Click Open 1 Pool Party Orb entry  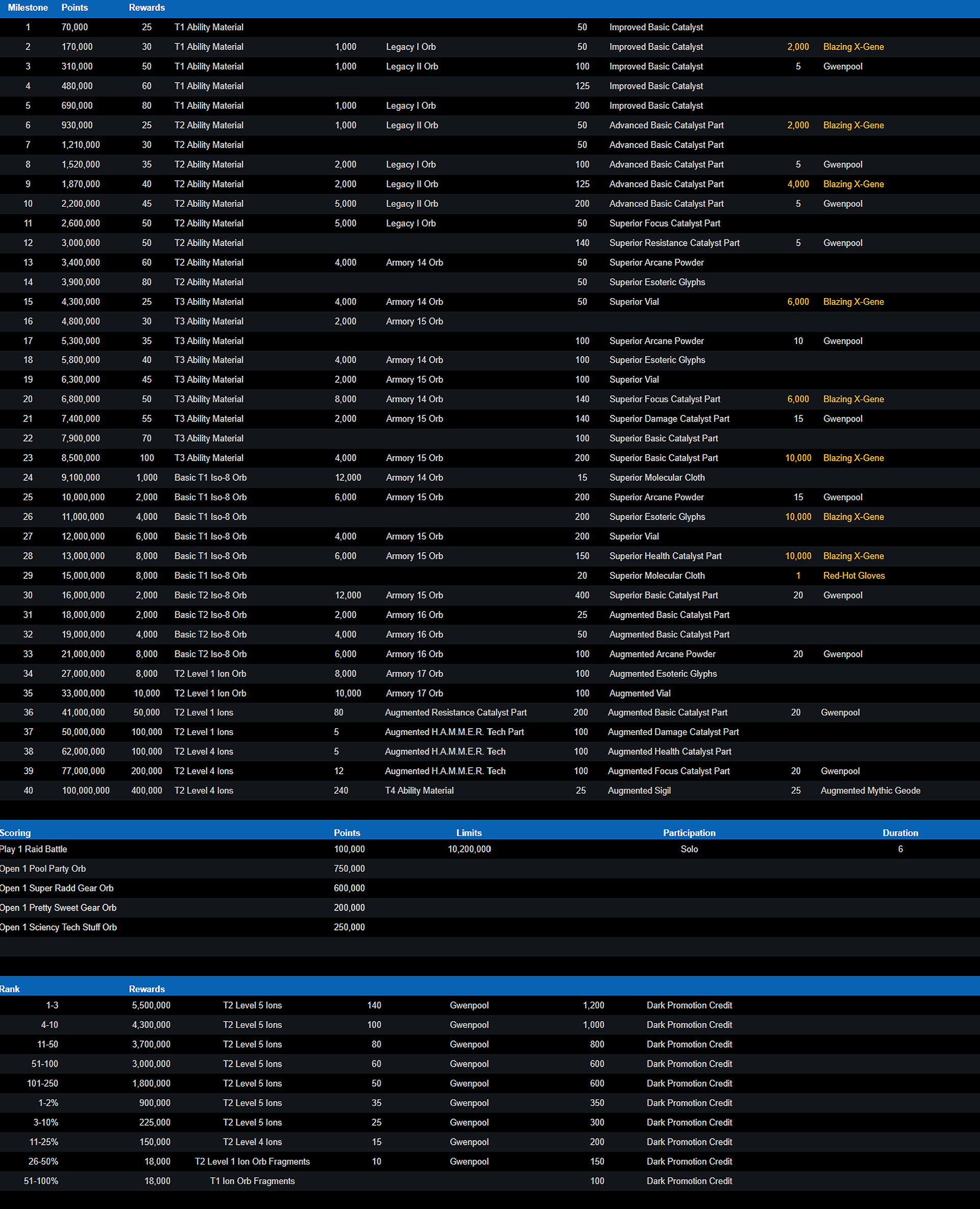click(x=43, y=869)
